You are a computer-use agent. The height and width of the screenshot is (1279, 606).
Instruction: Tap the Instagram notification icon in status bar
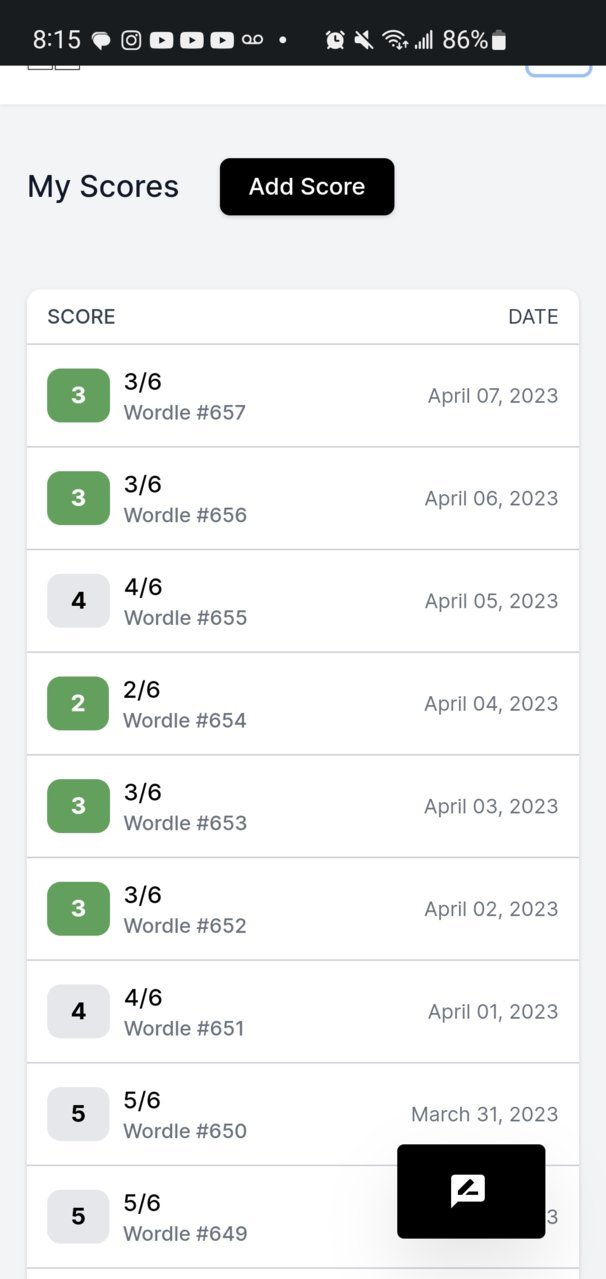(131, 40)
